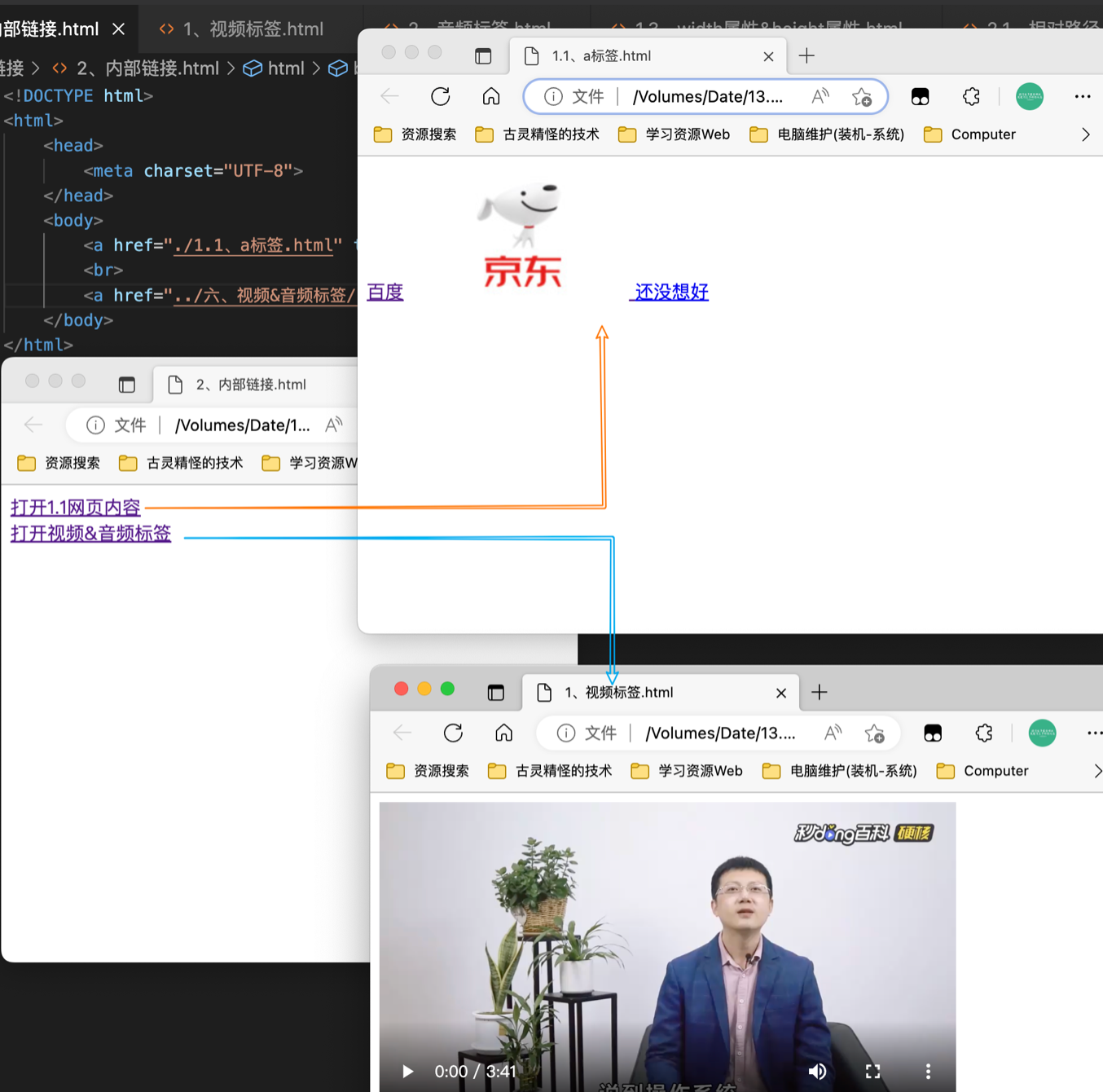Click the refresh icon in the 1.1、a标签 browser

click(x=440, y=97)
